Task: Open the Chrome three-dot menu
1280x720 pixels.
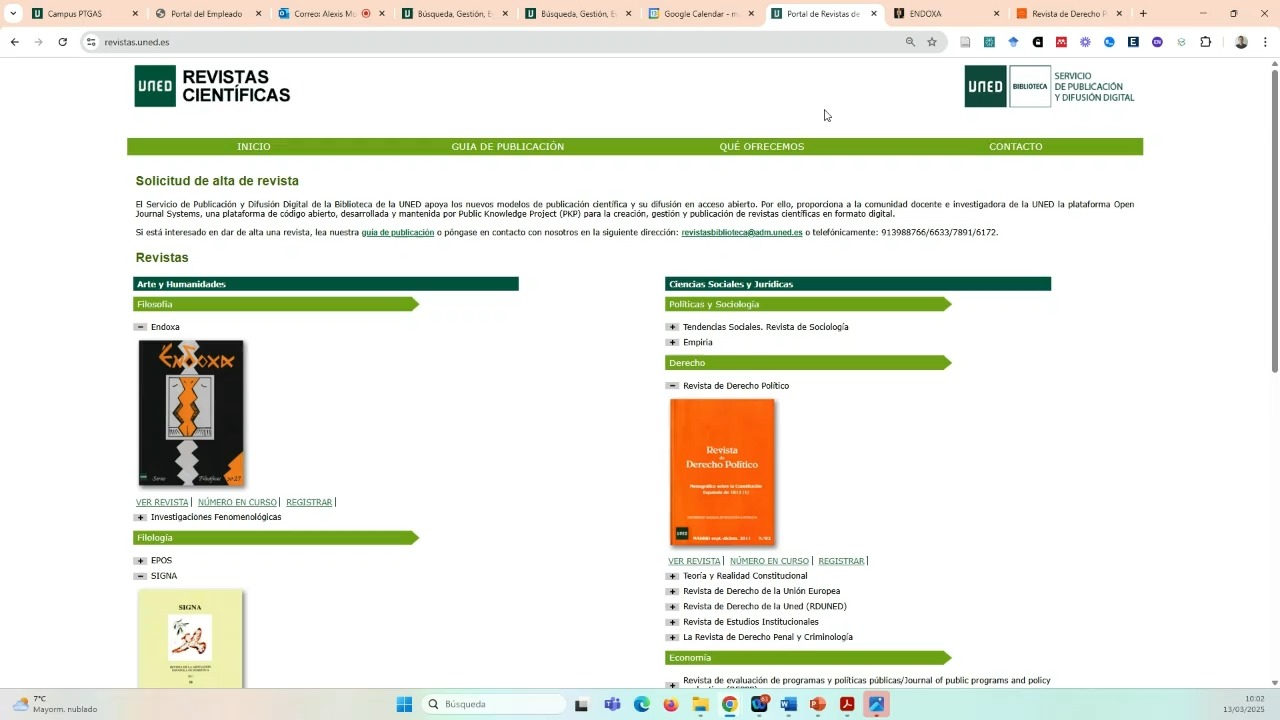Action: pyautogui.click(x=1265, y=42)
